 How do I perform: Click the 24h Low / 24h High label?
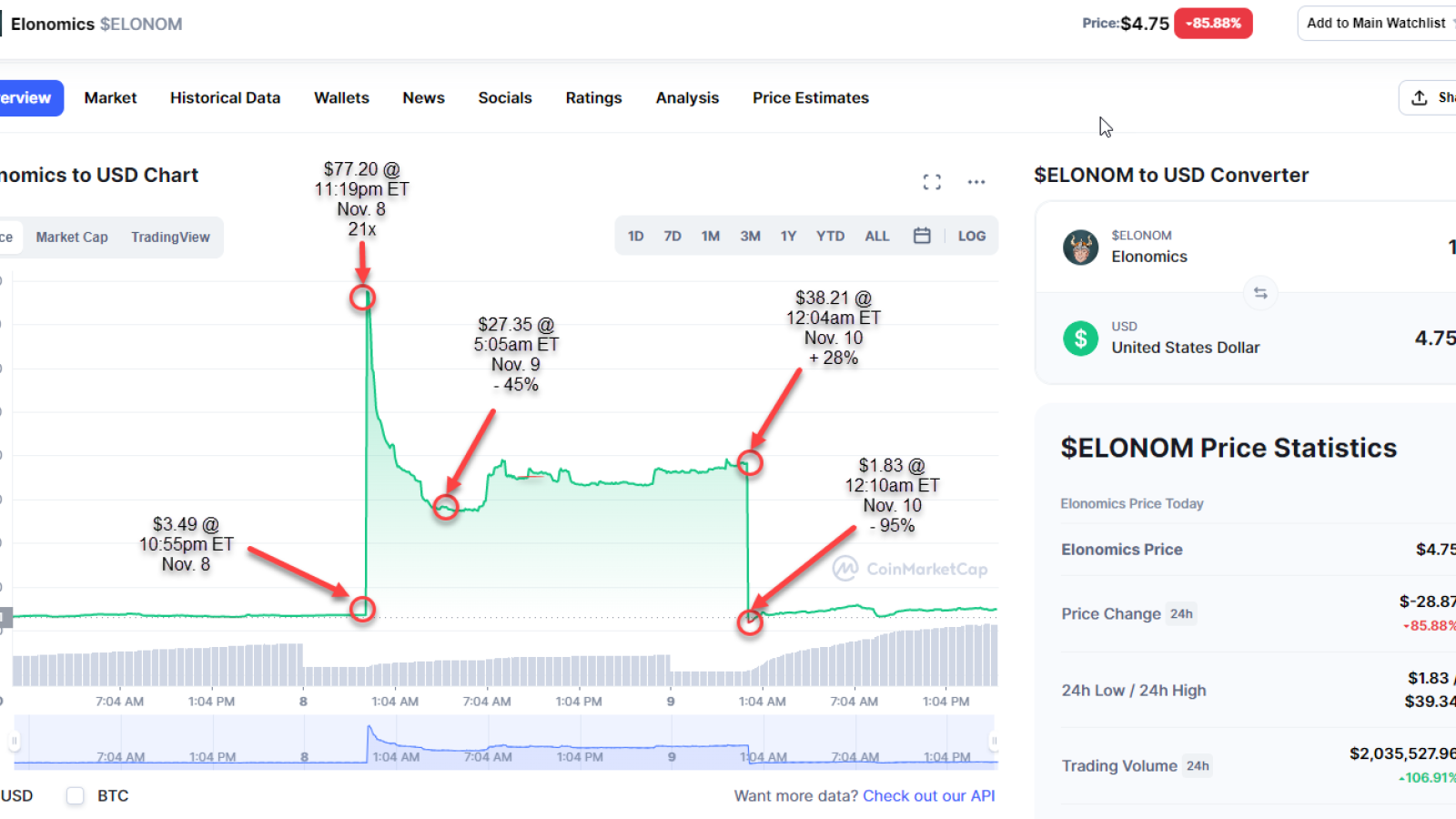click(1134, 691)
